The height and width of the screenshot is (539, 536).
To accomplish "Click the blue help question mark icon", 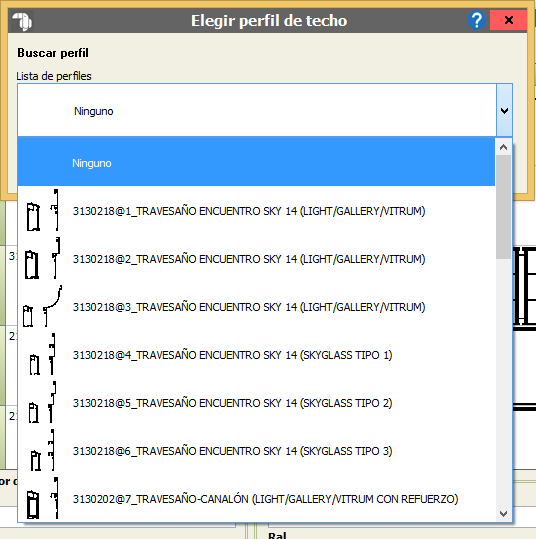I will point(477,21).
